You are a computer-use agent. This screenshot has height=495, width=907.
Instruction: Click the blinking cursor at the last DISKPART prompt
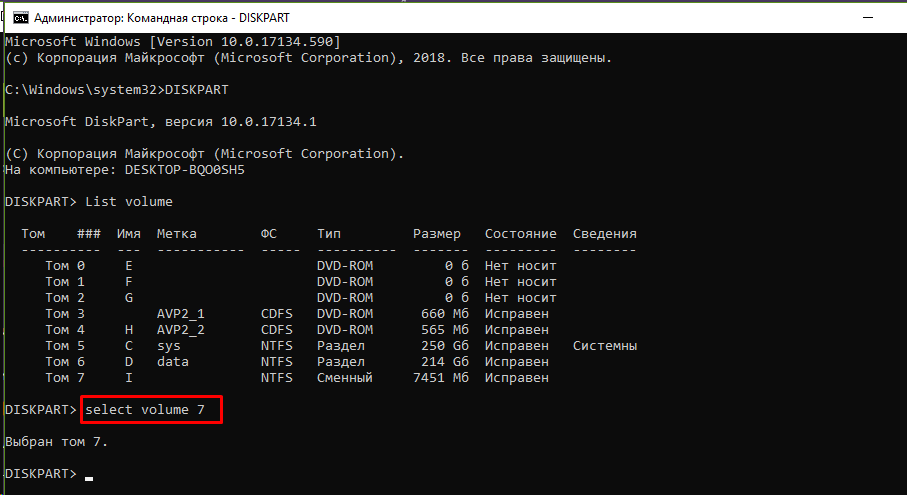pyautogui.click(x=89, y=478)
